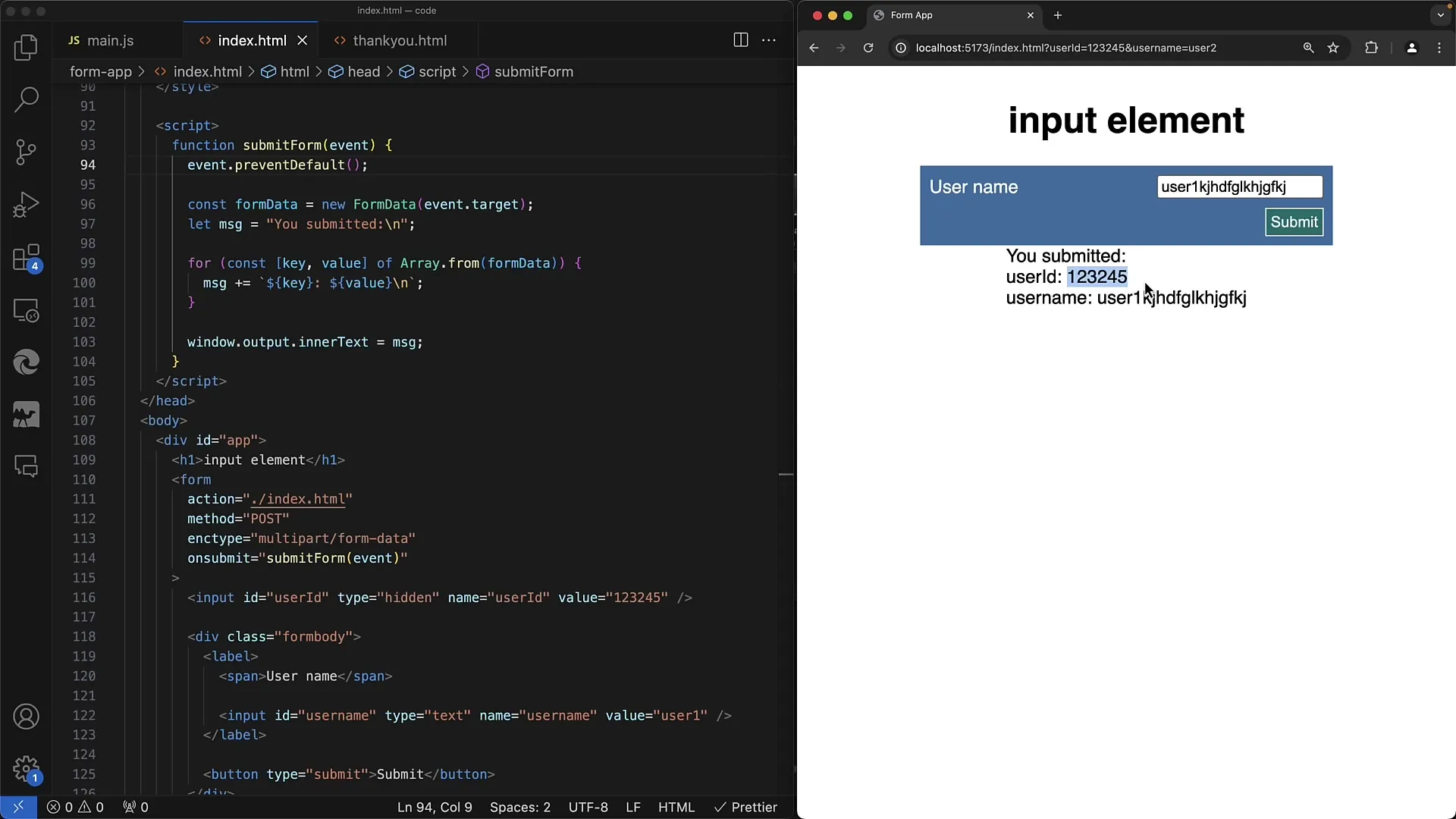Click the username input field
The width and height of the screenshot is (1456, 819).
pos(1239,187)
